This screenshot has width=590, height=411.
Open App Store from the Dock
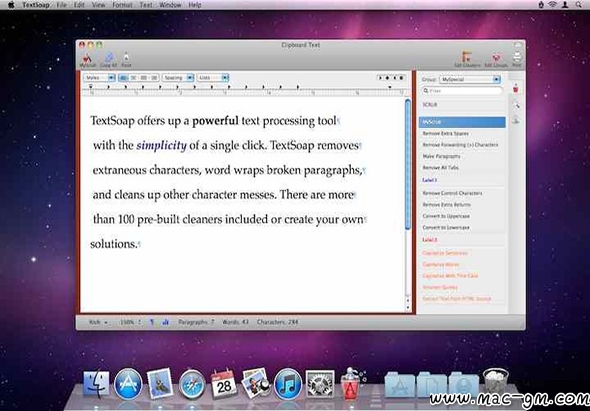(128, 384)
